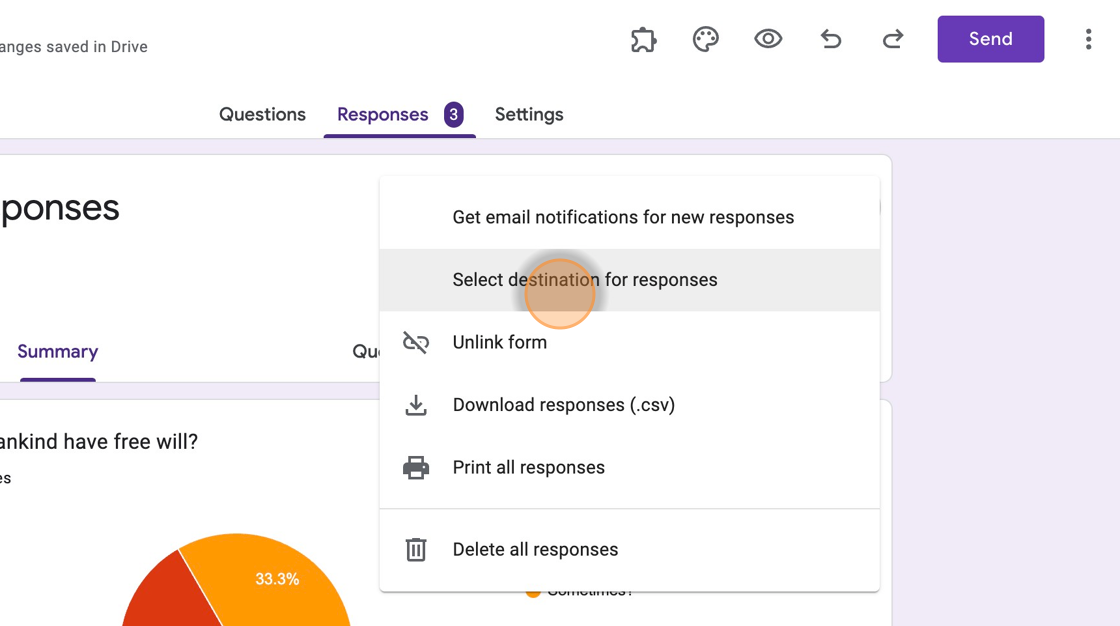Viewport: 1120px width, 626px height.
Task: Click the broken-link icon beside Unlink form
Action: click(x=416, y=342)
